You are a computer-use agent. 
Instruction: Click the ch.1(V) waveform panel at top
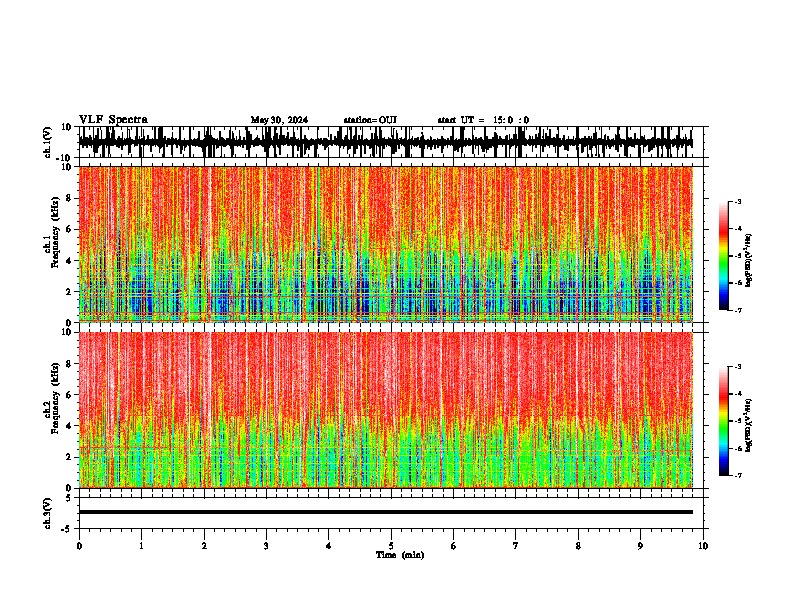390,142
